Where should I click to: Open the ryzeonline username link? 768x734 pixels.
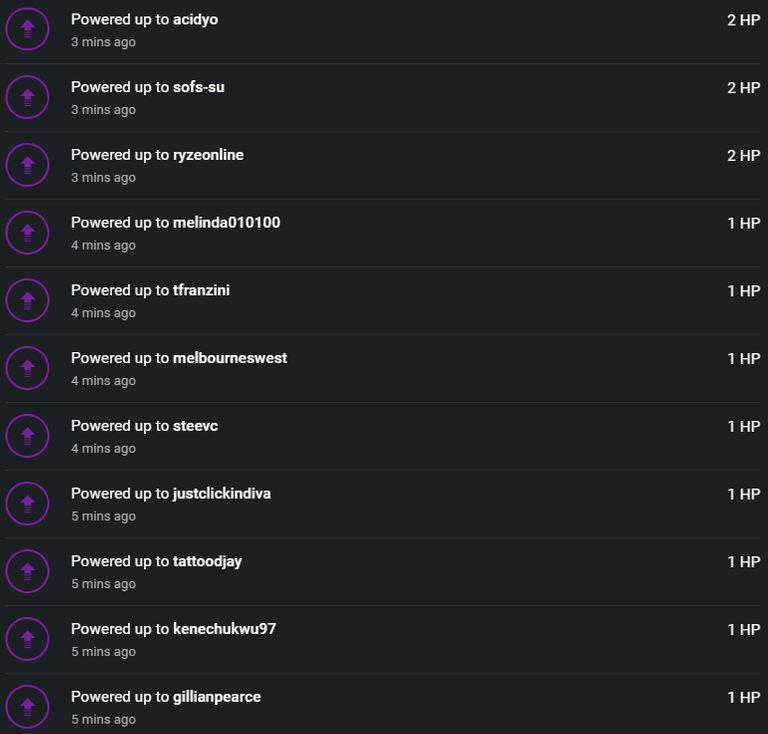coord(208,155)
